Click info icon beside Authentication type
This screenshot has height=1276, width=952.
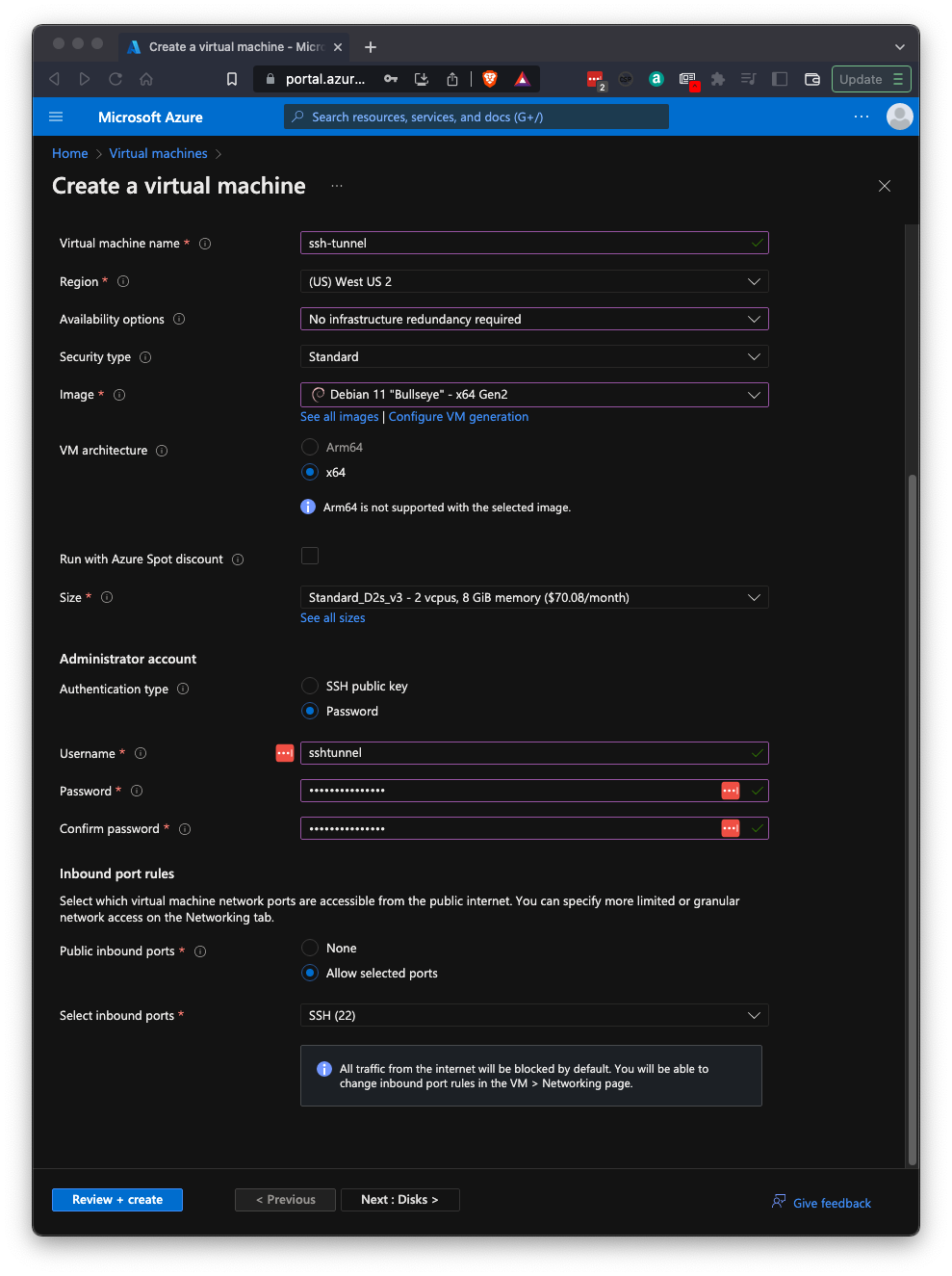click(x=183, y=689)
